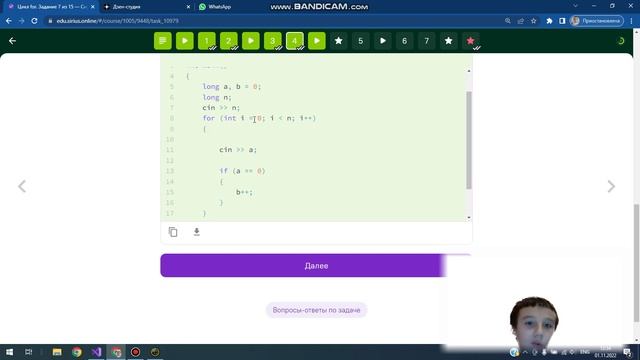640x360 pixels.
Task: Open the dark video step between steps 5 and 6
Action: coord(382,41)
